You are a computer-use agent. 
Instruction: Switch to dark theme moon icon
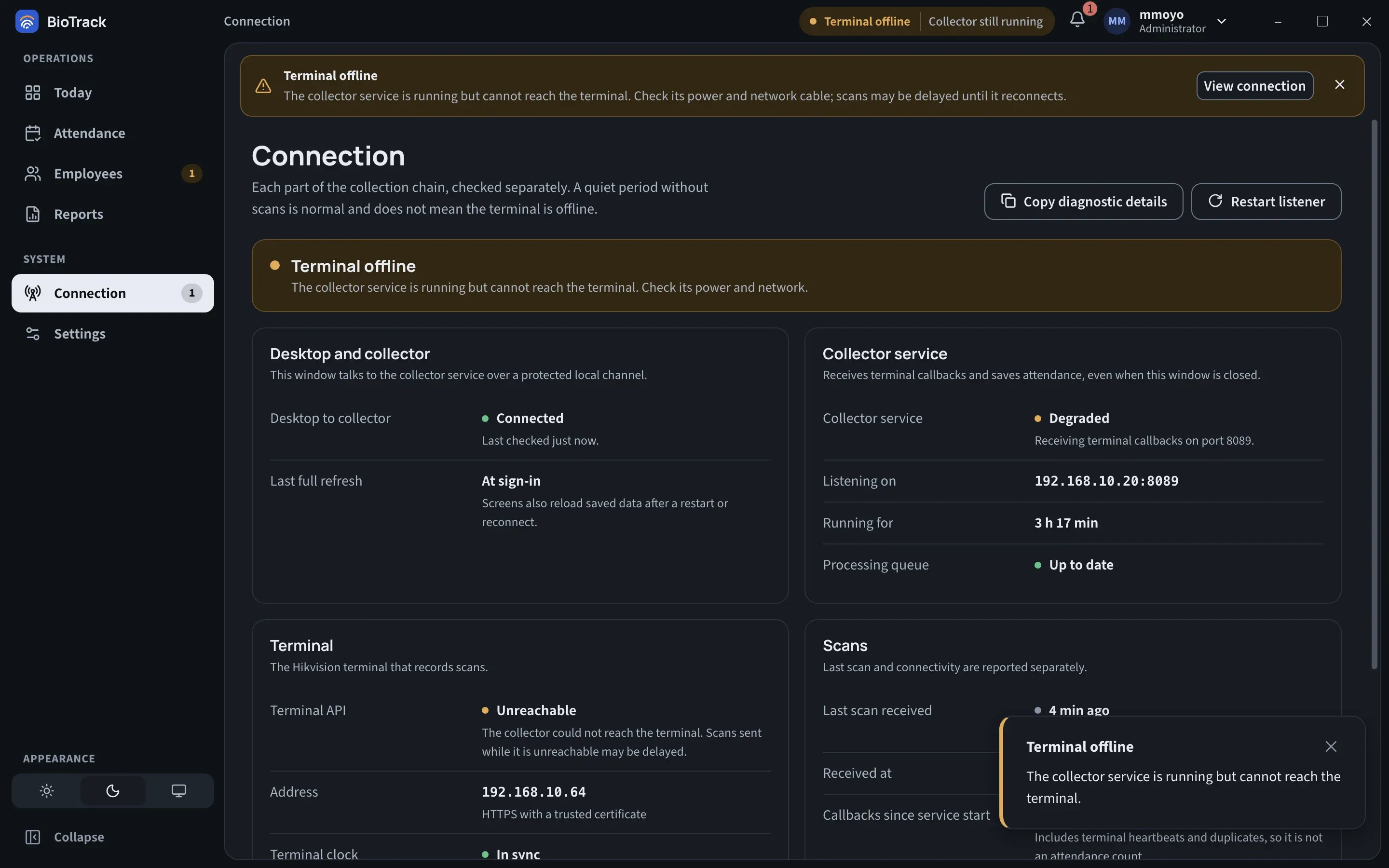(x=112, y=791)
